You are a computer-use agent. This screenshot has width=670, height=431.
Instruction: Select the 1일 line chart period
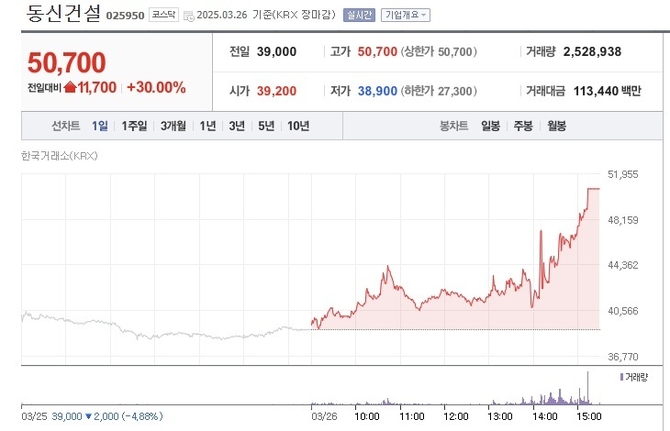100,126
